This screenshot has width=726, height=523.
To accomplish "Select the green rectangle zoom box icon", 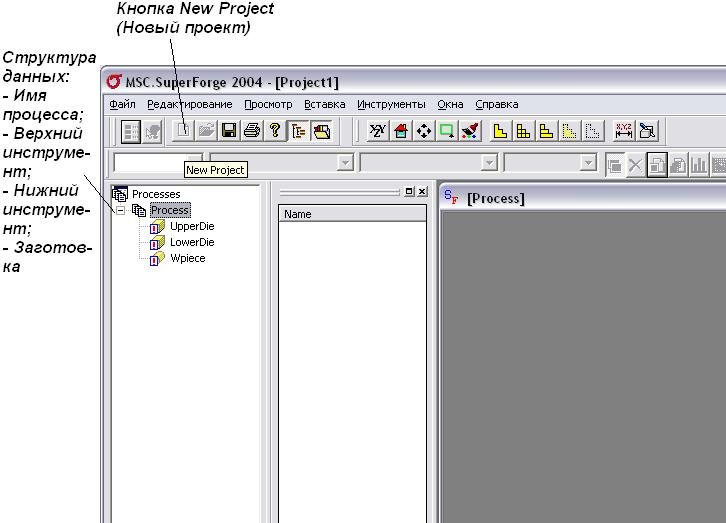I will pos(447,131).
